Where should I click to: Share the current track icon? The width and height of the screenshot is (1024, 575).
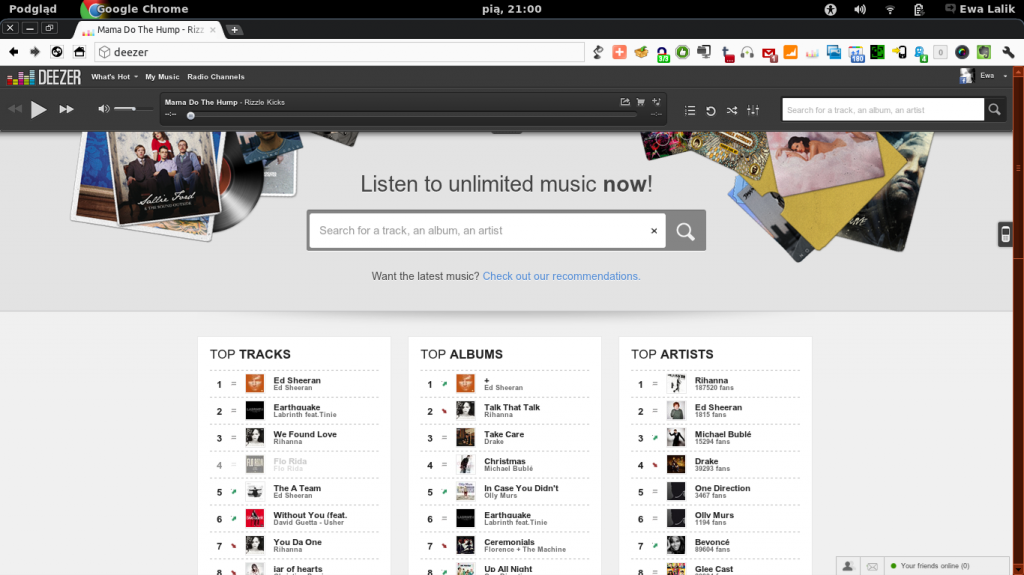(625, 102)
